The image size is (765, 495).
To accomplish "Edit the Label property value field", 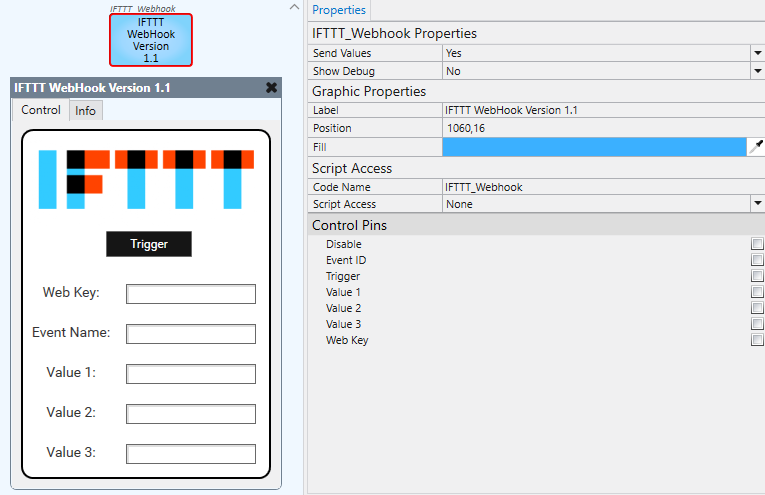I will click(x=604, y=110).
